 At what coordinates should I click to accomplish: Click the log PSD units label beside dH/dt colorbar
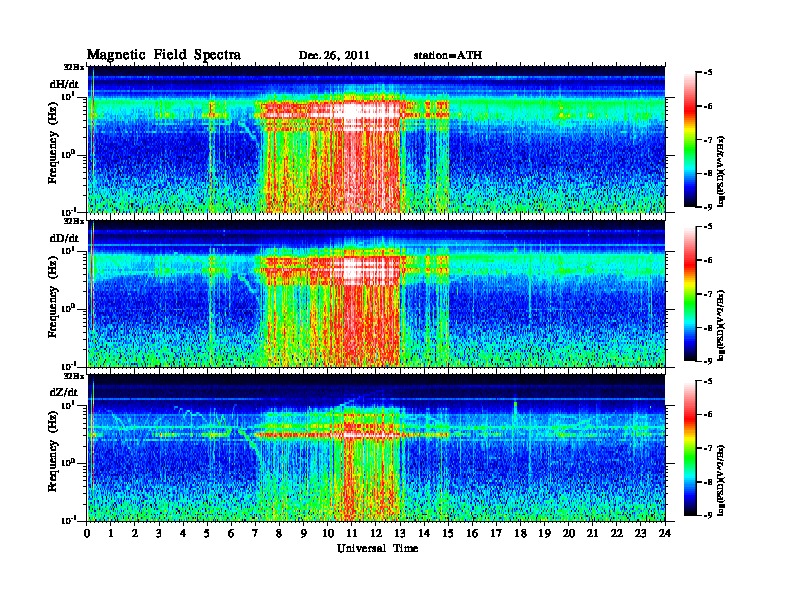721,172
